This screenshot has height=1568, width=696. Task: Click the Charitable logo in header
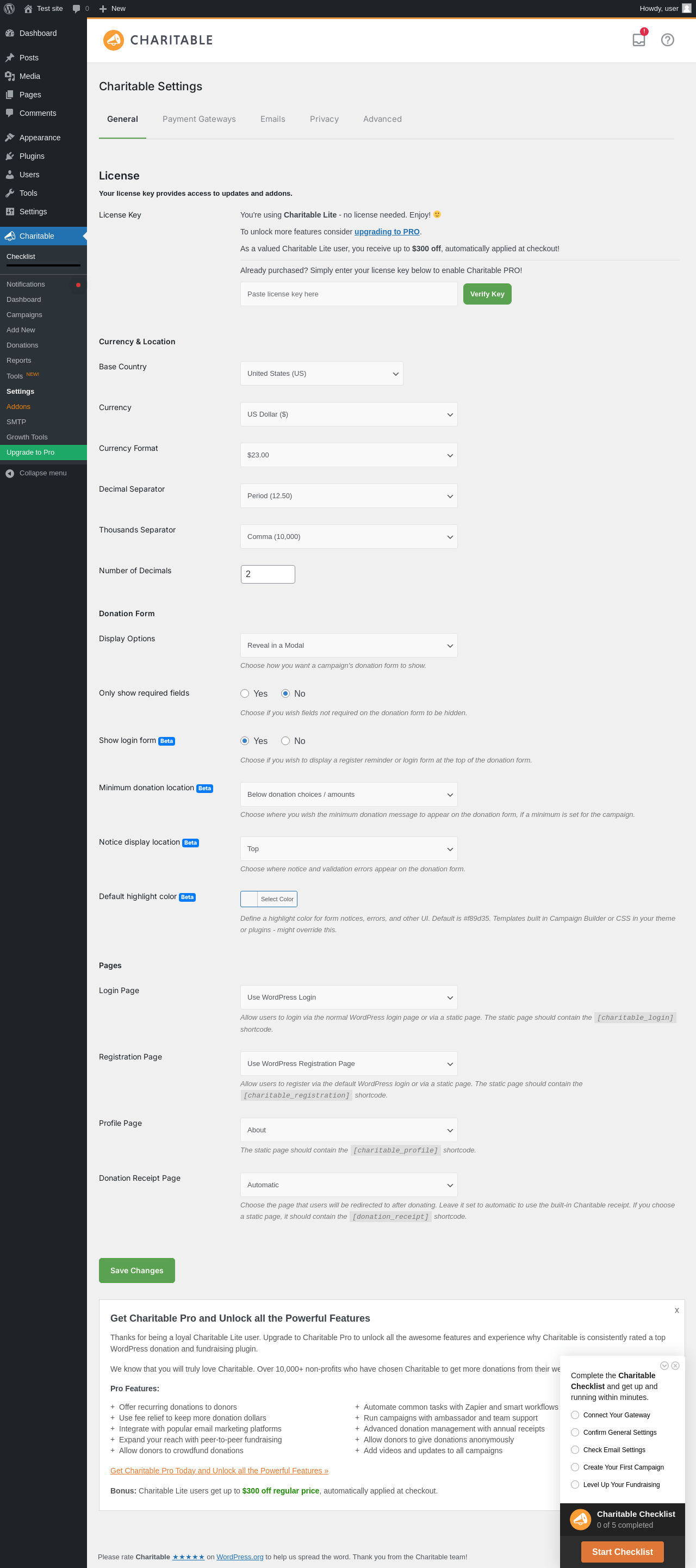tap(158, 40)
